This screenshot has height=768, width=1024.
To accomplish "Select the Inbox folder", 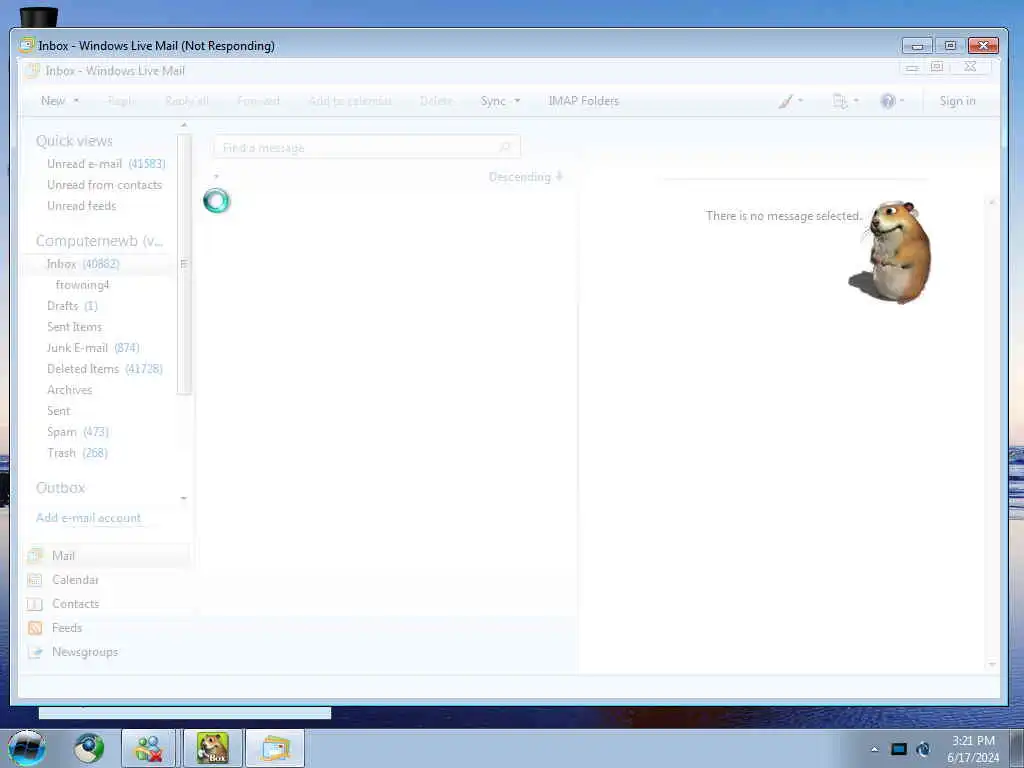I will point(83,264).
